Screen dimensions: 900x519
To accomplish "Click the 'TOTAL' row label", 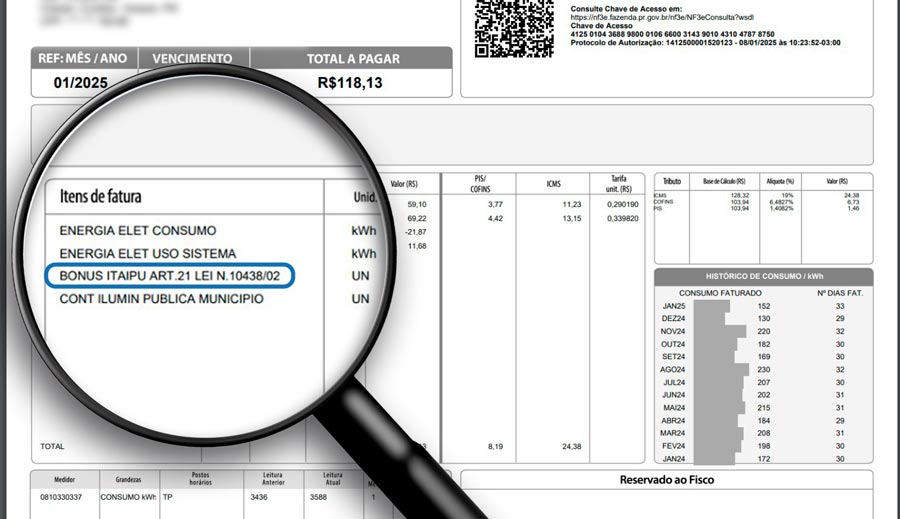I will pyautogui.click(x=52, y=447).
